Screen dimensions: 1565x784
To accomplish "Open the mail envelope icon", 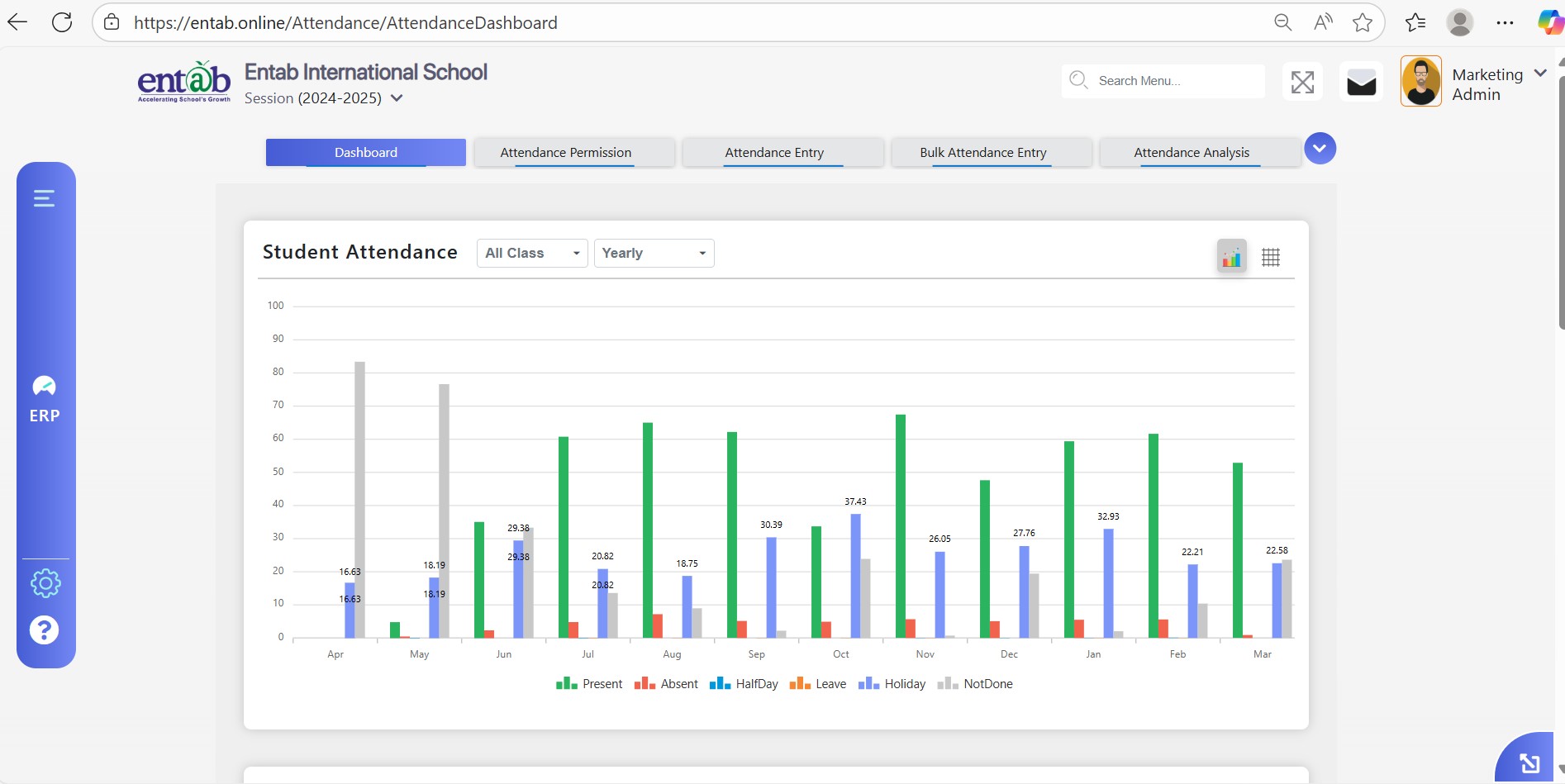I will pyautogui.click(x=1361, y=82).
